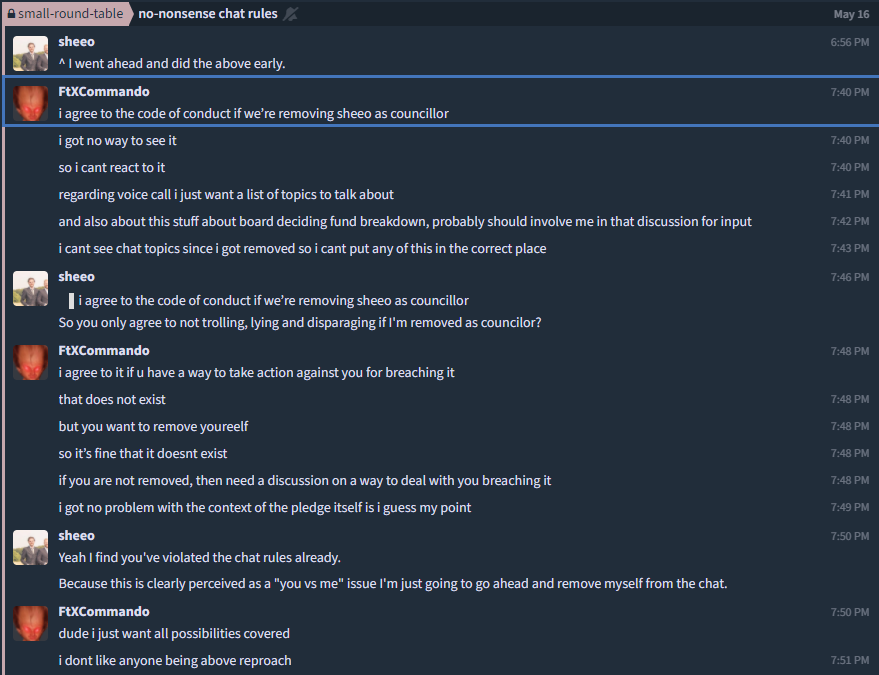Click sender name FtXCommando on highlighted message
Viewport: 879px width, 675px height.
coord(104,91)
